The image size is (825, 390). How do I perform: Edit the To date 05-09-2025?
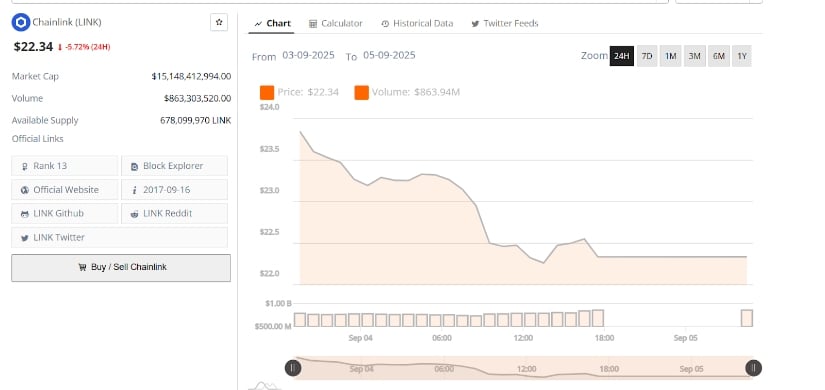click(x=389, y=55)
